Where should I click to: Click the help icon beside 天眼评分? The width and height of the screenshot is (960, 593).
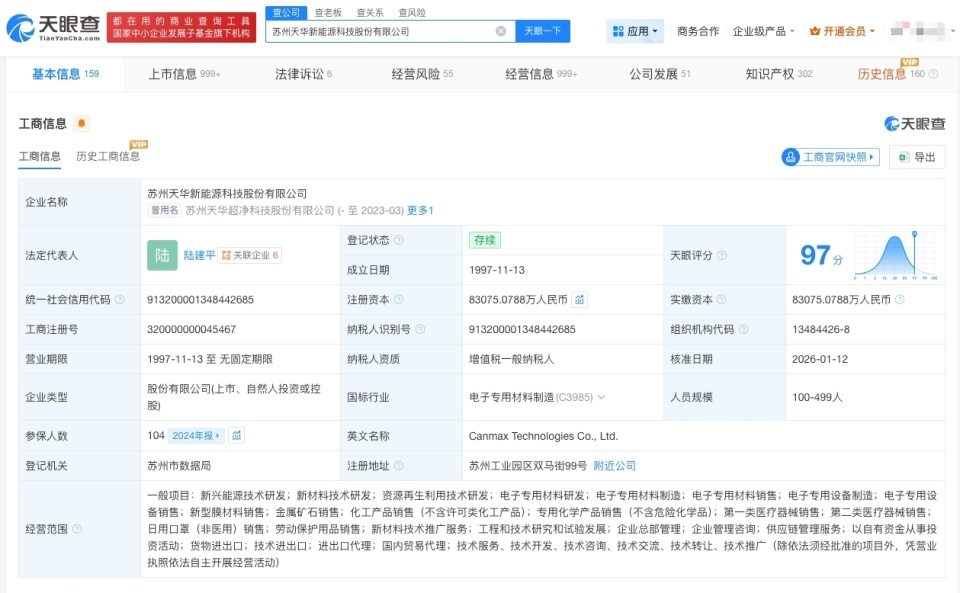tap(722, 255)
